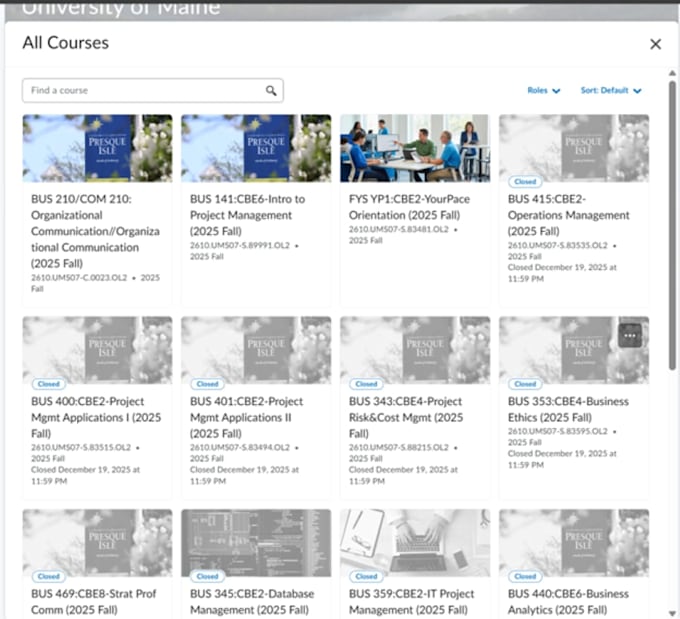This screenshot has width=680, height=619.
Task: Click the scrollbar thumb of course list
Action: click(672, 226)
